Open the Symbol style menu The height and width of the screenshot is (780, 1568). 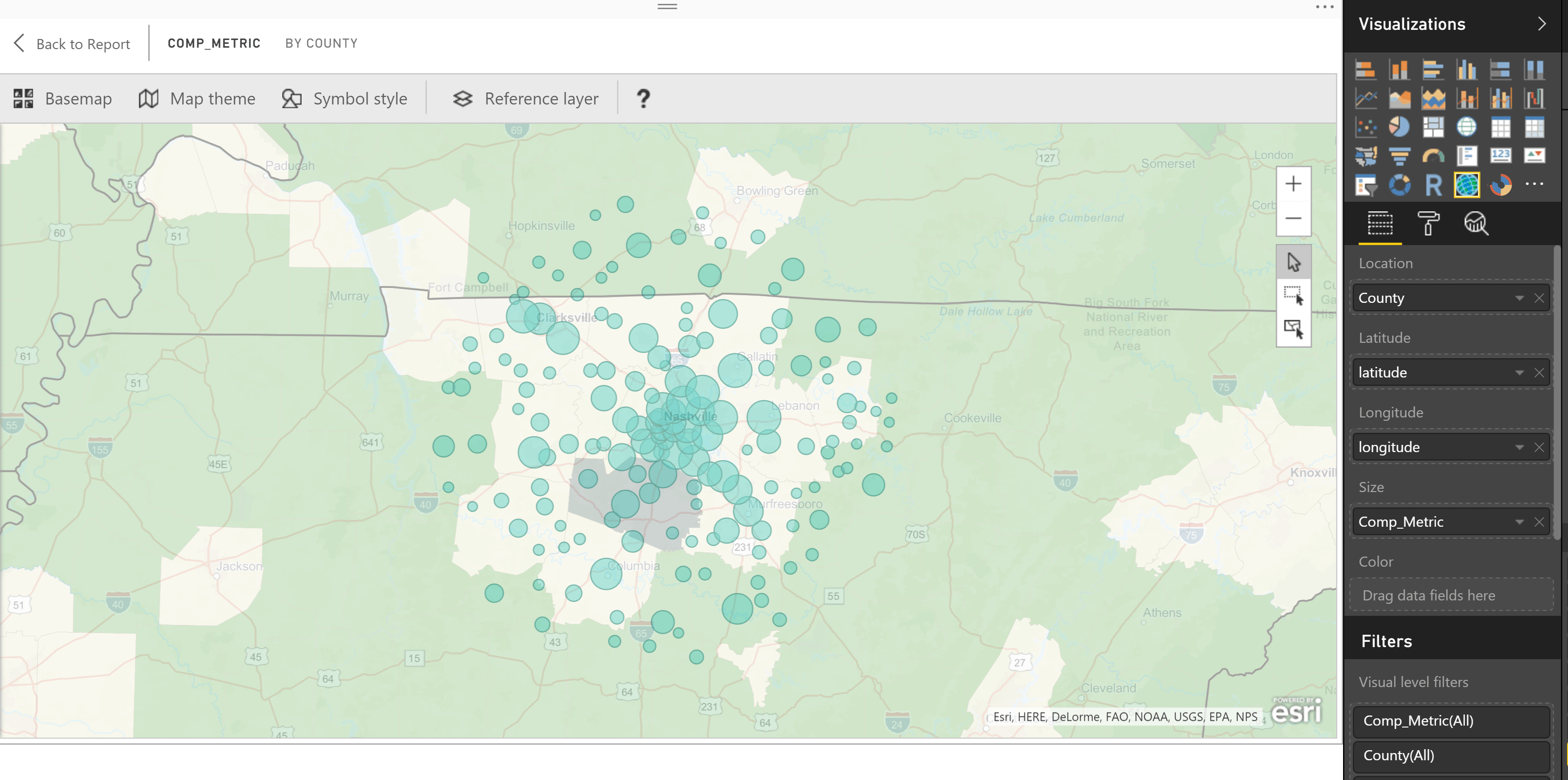tap(344, 99)
